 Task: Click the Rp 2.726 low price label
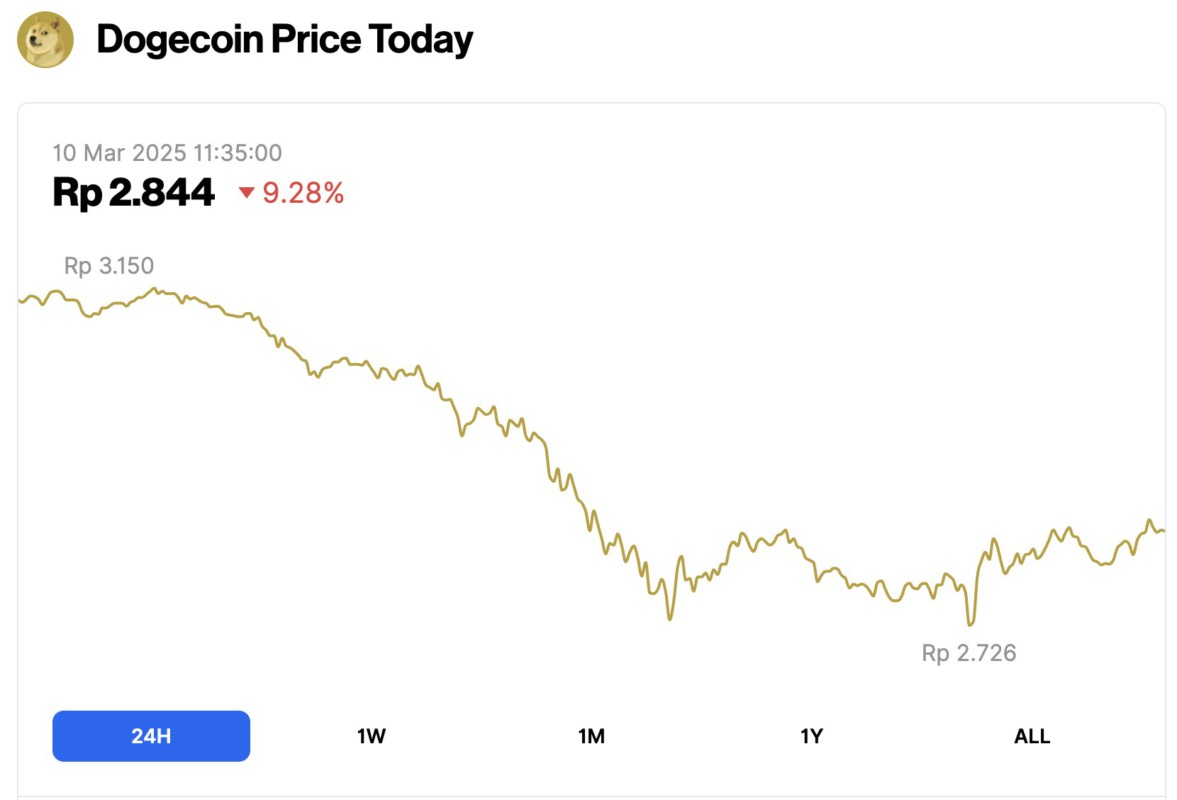pos(967,652)
